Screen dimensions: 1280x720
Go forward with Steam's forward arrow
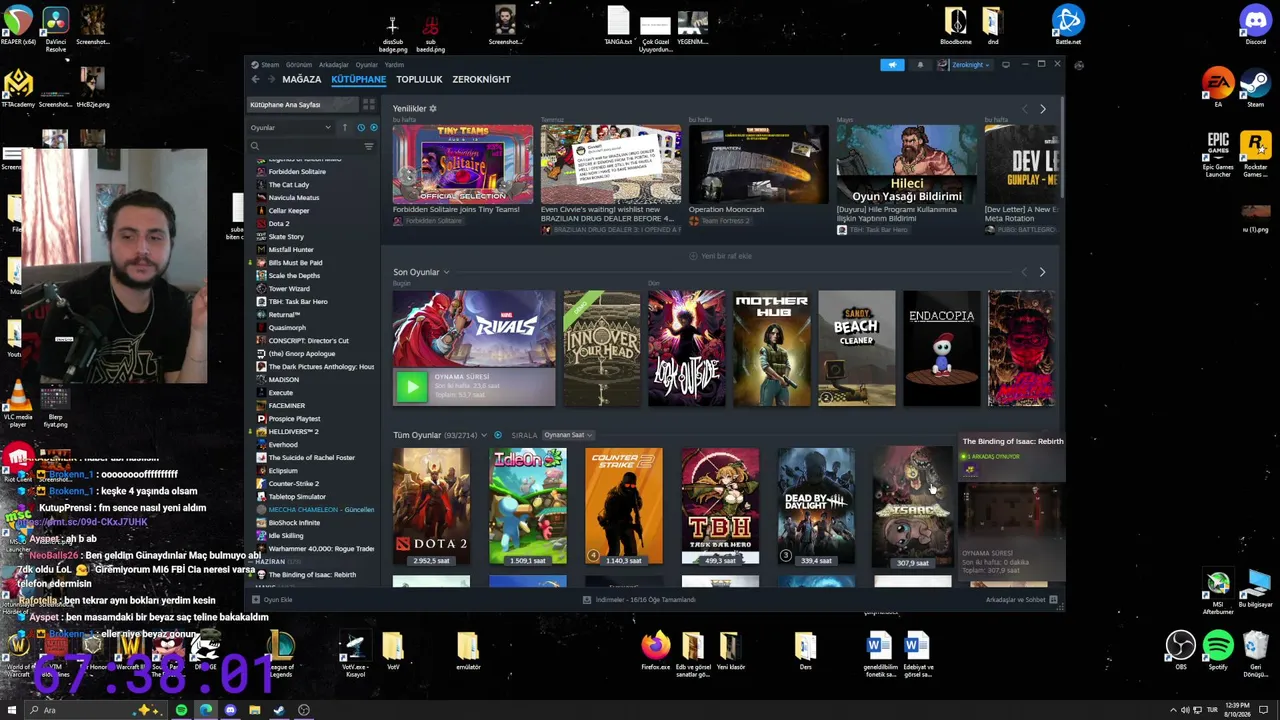[x=271, y=79]
